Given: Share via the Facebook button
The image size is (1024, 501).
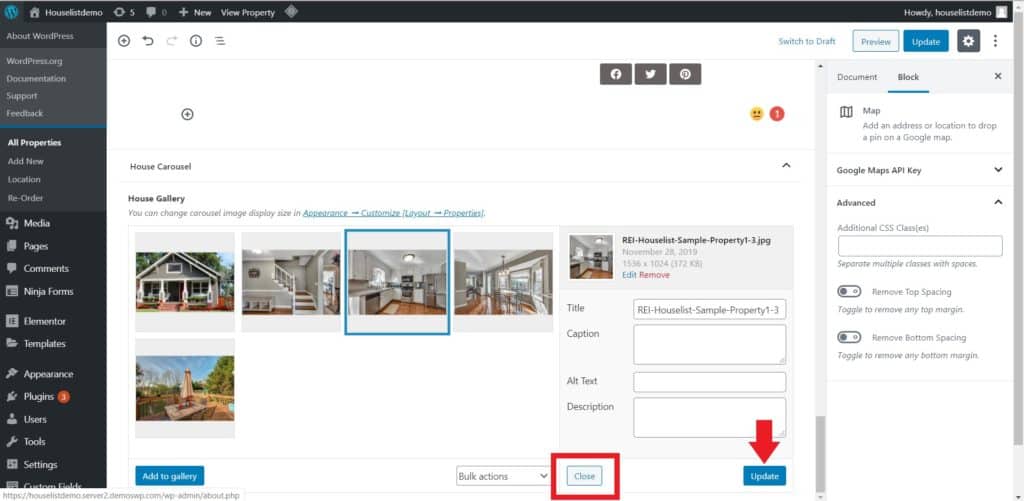Looking at the screenshot, I should 616,74.
